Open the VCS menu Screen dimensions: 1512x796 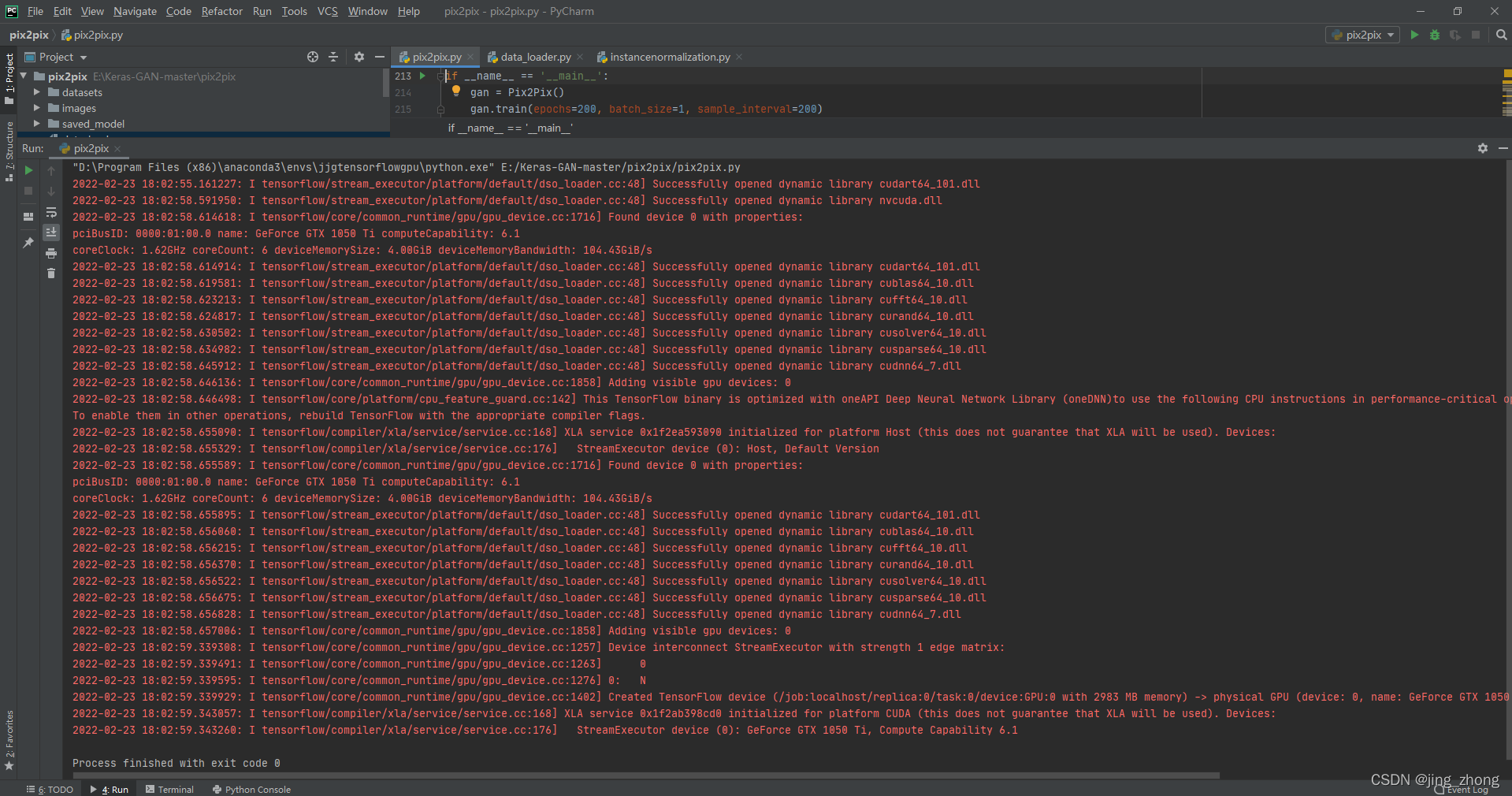click(x=327, y=11)
